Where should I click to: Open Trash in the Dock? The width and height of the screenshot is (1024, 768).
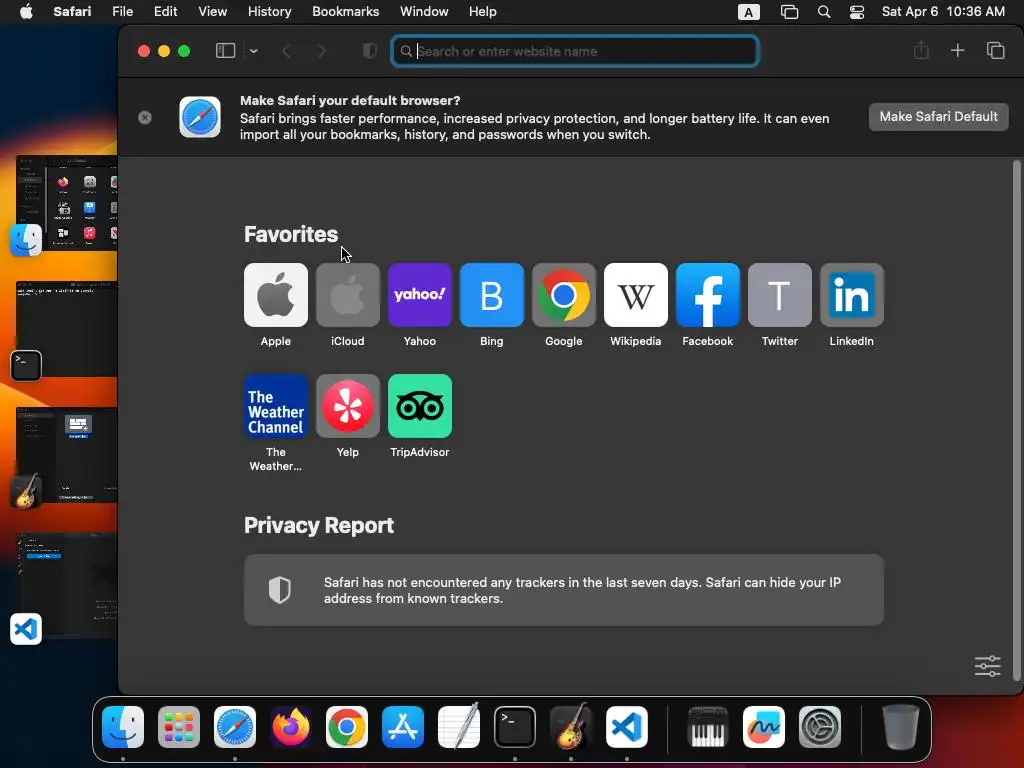901,727
